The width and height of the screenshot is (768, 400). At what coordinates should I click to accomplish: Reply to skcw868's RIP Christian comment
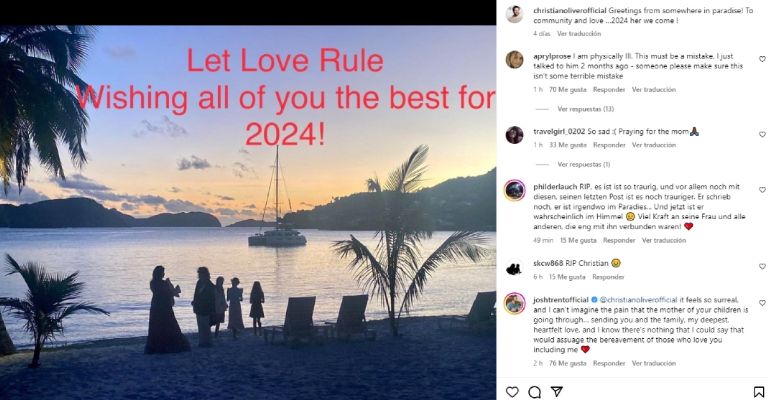[608, 277]
